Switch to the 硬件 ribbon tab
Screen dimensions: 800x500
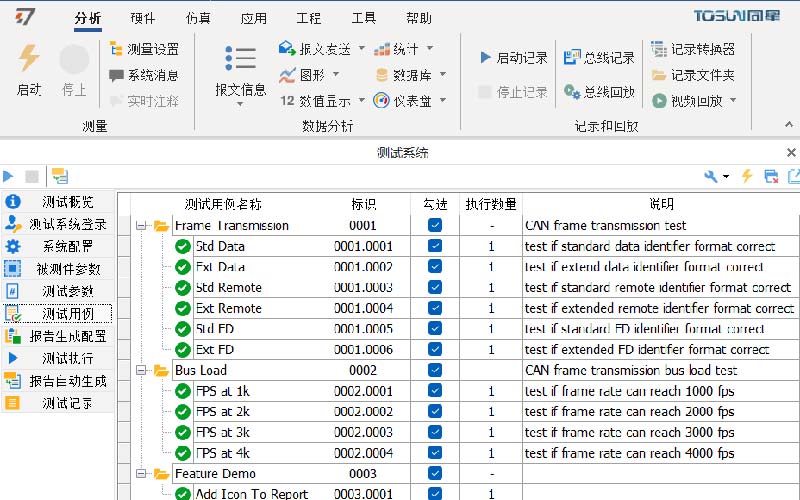pos(143,18)
